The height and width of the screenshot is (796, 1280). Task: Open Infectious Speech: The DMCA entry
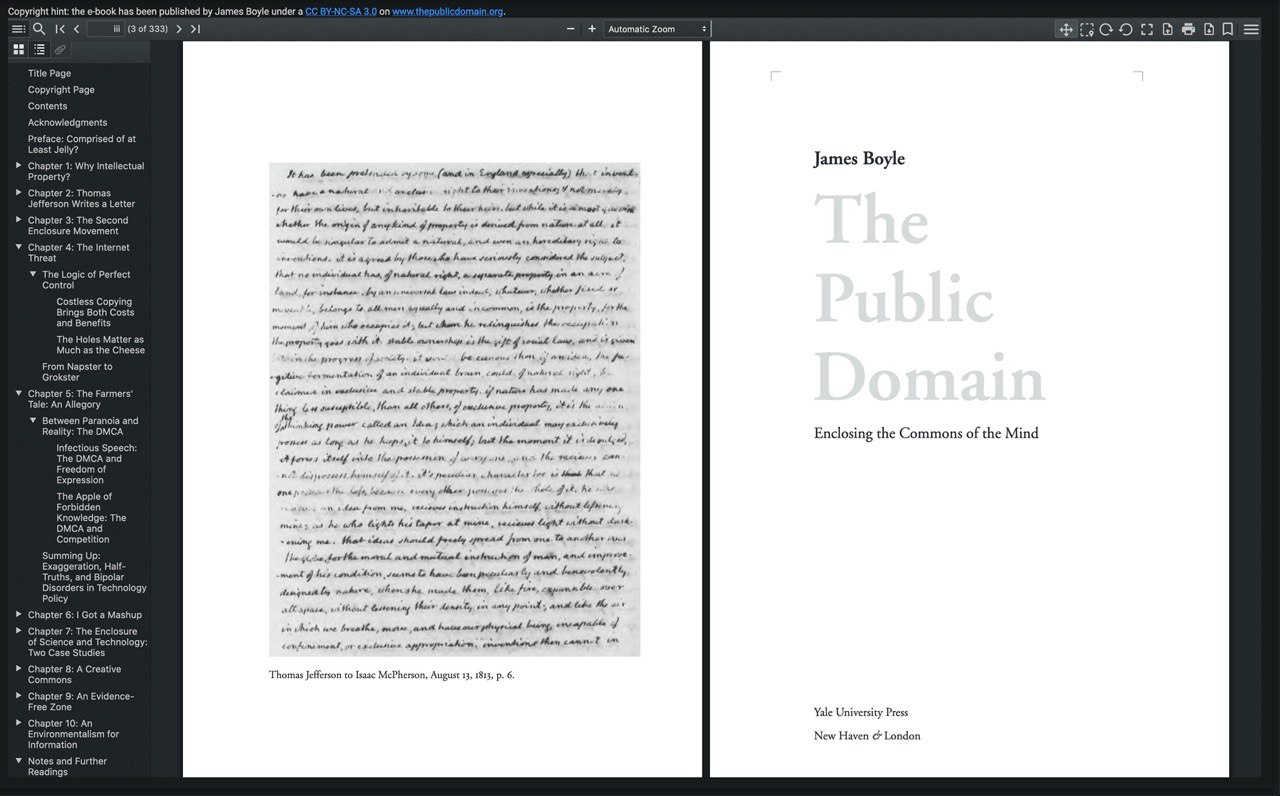point(97,464)
